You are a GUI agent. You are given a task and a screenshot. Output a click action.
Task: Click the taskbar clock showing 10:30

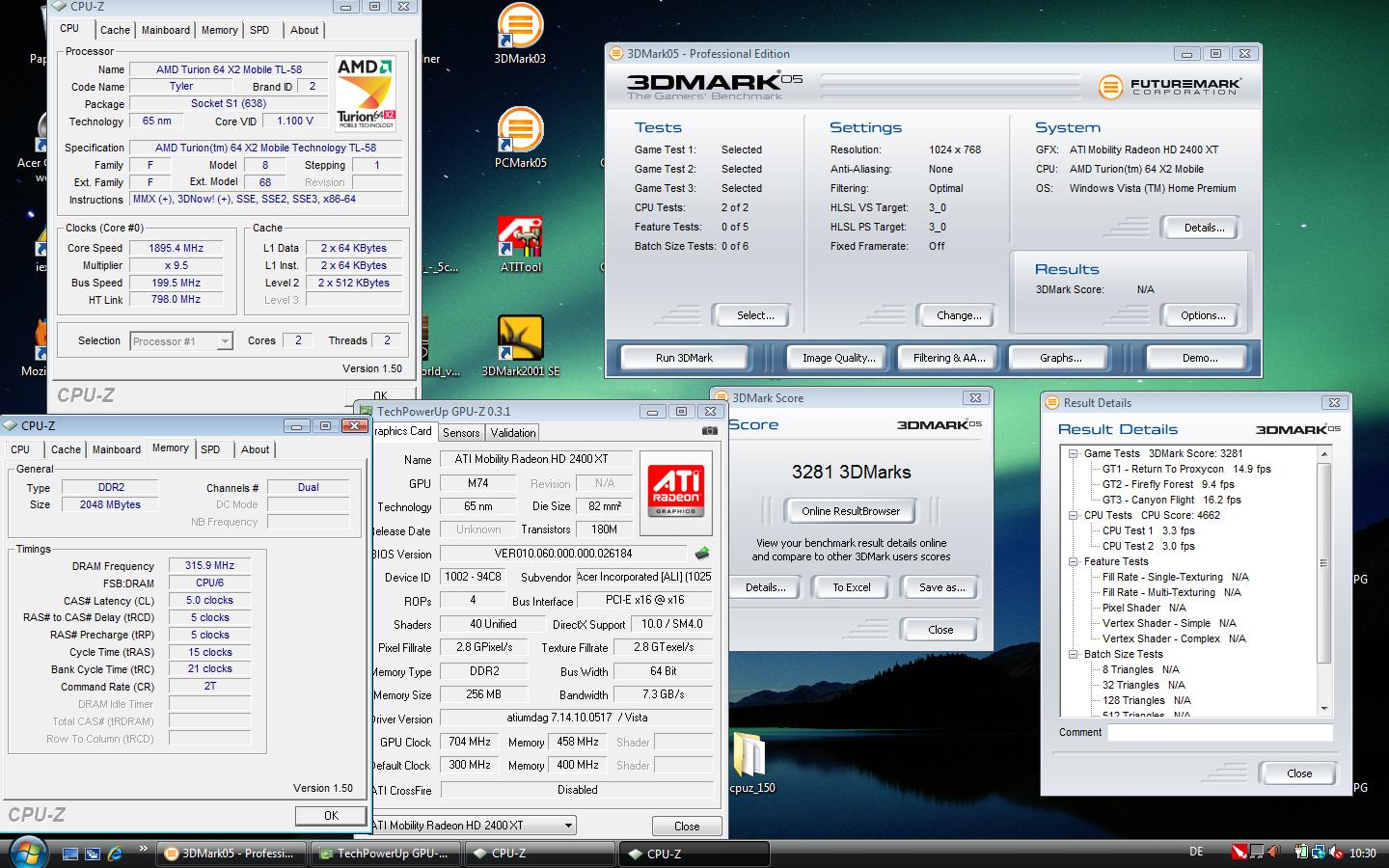tap(1363, 854)
